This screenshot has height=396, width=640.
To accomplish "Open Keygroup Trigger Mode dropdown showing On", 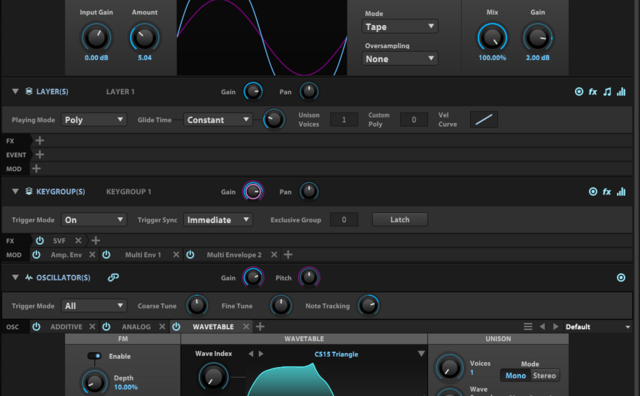I will click(94, 220).
